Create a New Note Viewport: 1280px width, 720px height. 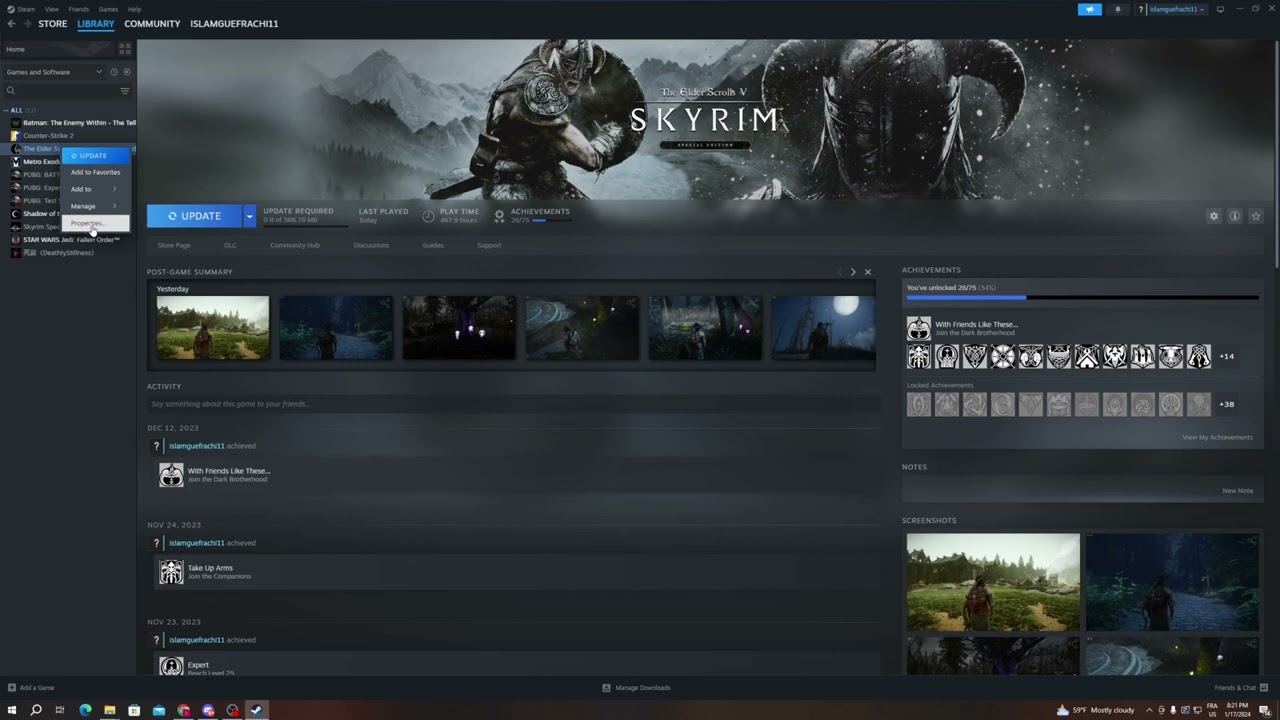[1237, 491]
